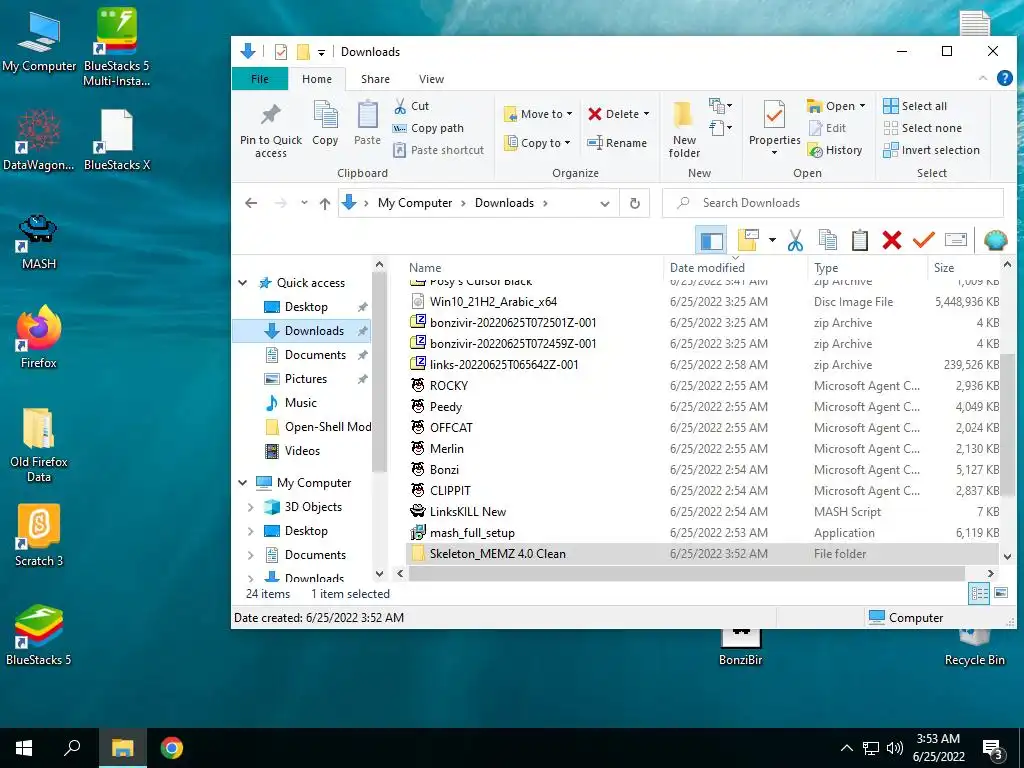Image resolution: width=1024 pixels, height=768 pixels.
Task: Click the title bar Properties checkmark icon
Action: click(281, 52)
